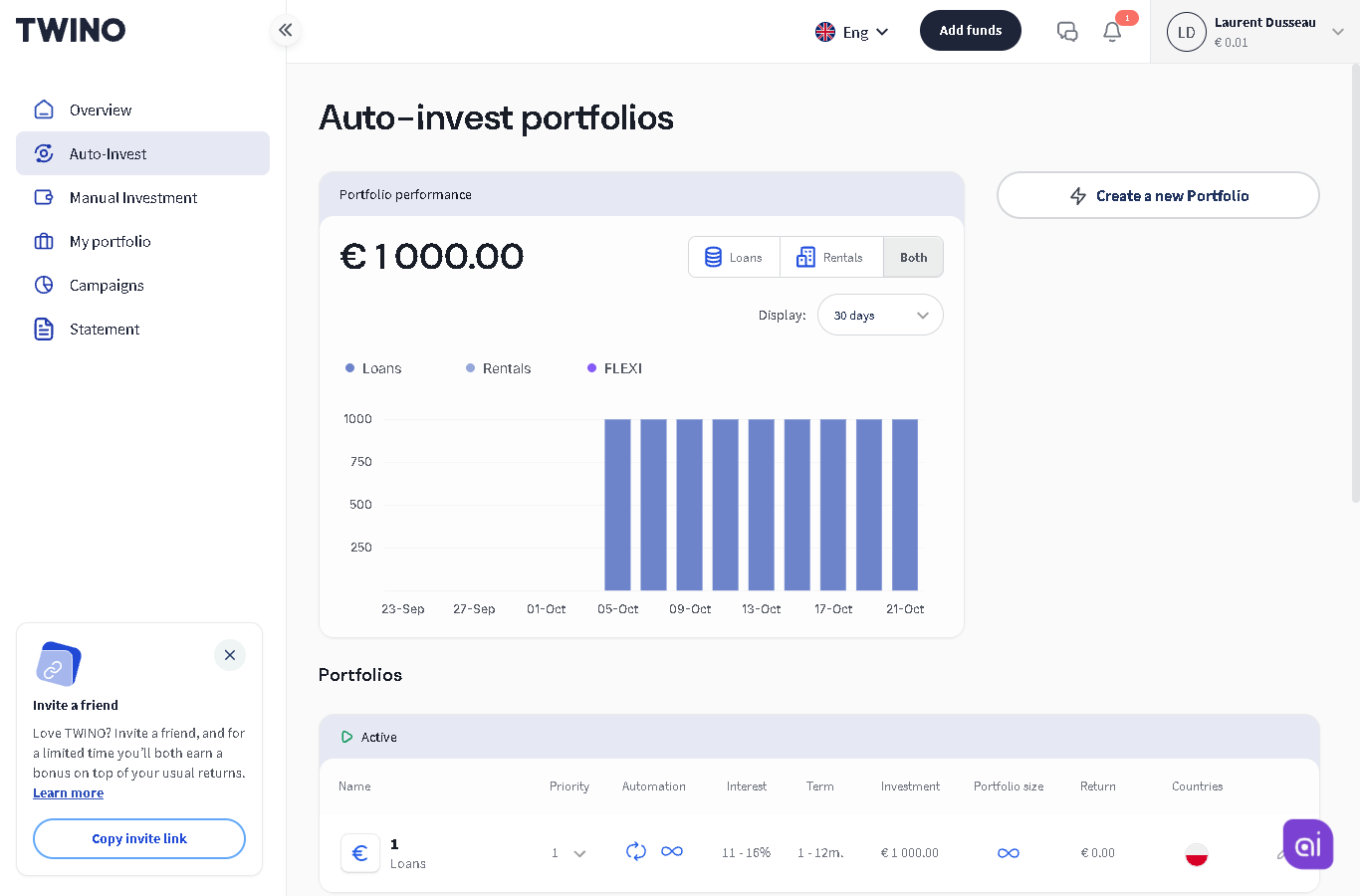Open the chat messages icon
This screenshot has width=1360, height=896.
(x=1067, y=32)
